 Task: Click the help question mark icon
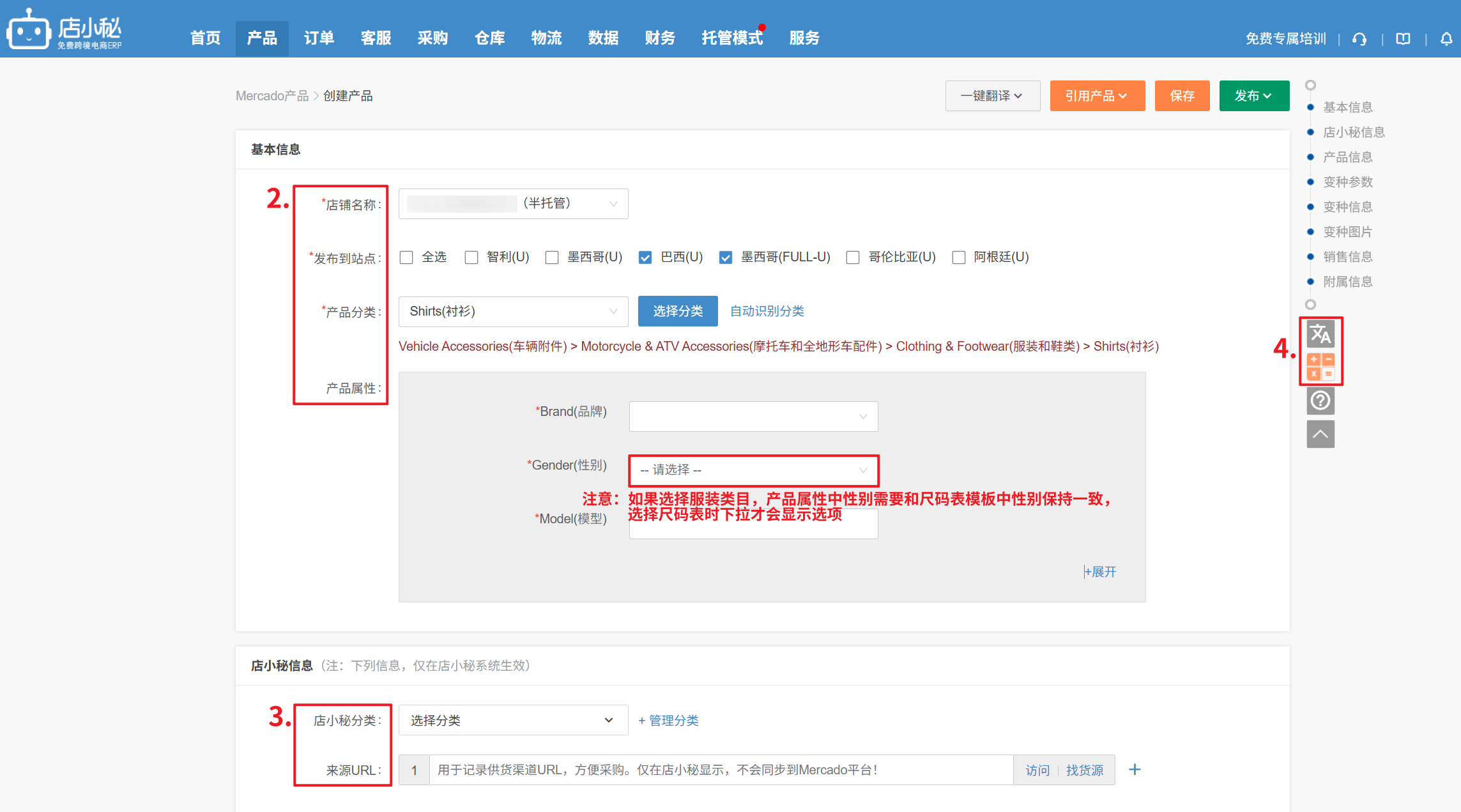[1320, 401]
